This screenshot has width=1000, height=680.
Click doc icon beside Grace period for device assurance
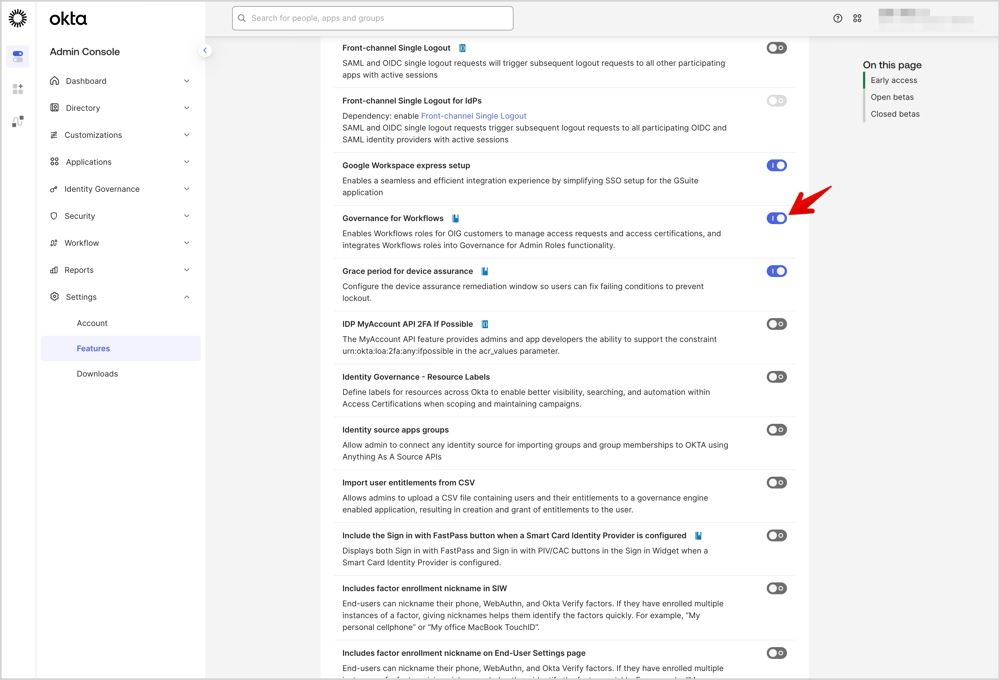pos(485,271)
